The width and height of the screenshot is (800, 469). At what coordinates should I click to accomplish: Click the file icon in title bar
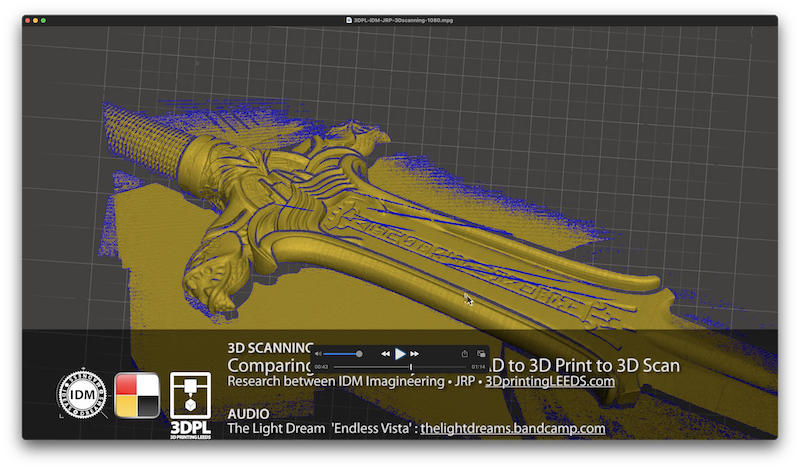point(348,19)
